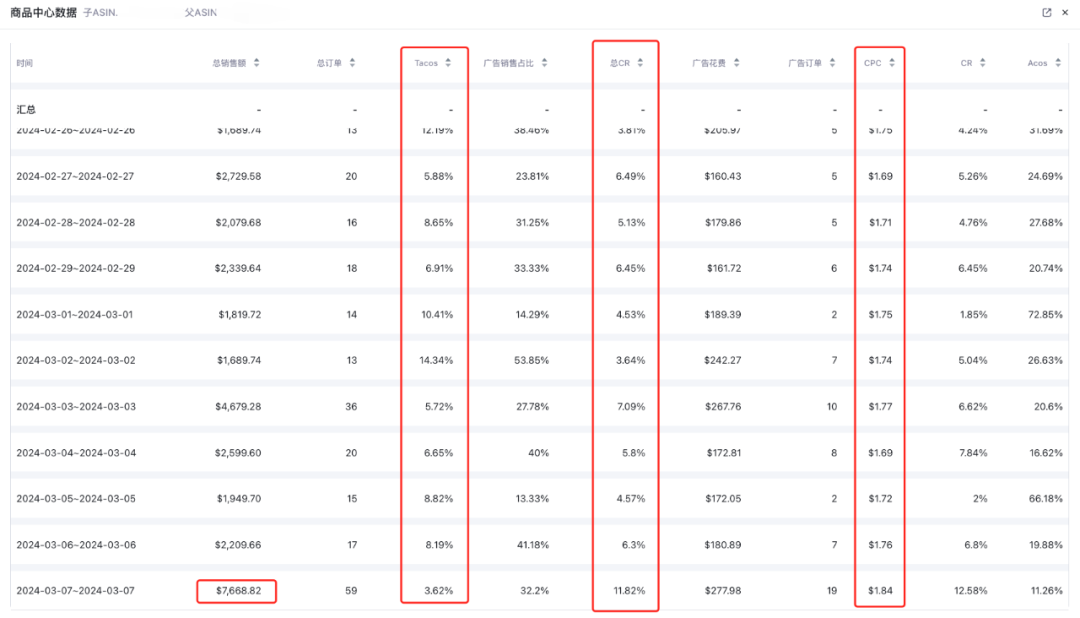The image size is (1080, 618).
Task: Close the 商品中心数据 panel
Action: (1065, 12)
